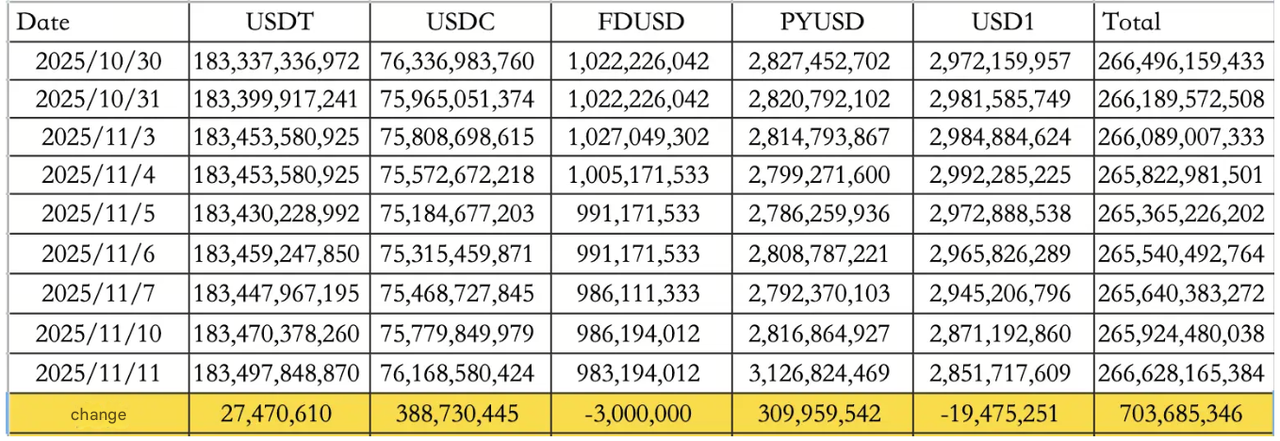Select total change cell 703,685,346
The width and height of the screenshot is (1280, 441).
pos(1181,412)
